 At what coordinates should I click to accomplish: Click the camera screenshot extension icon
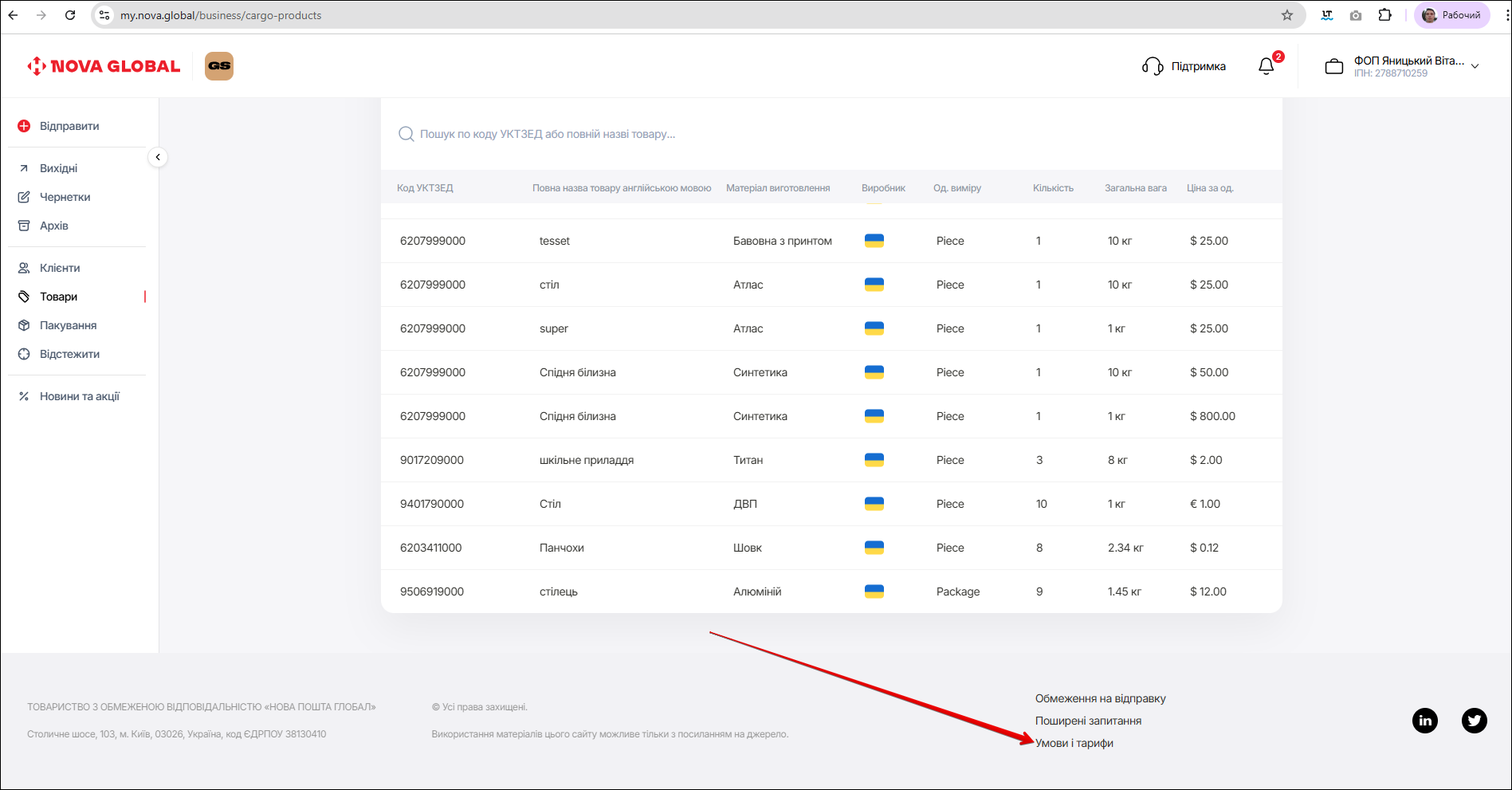coord(1356,15)
